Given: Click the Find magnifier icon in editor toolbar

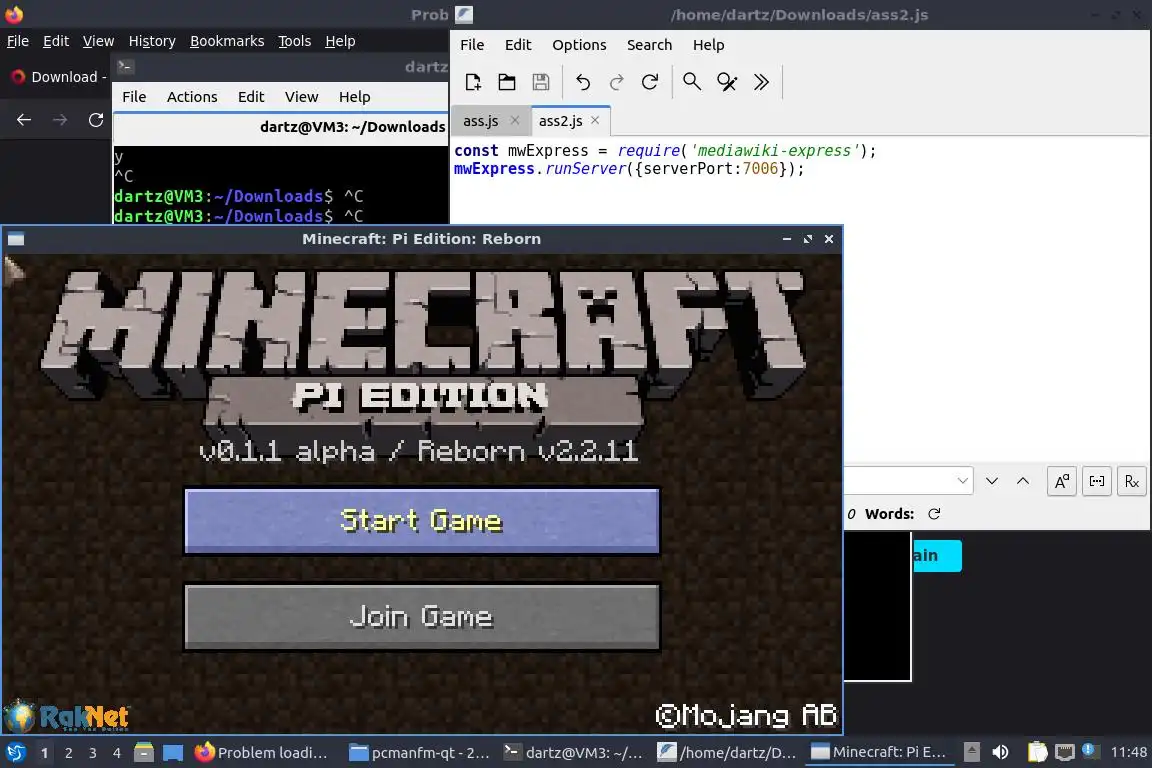Looking at the screenshot, I should 691,82.
